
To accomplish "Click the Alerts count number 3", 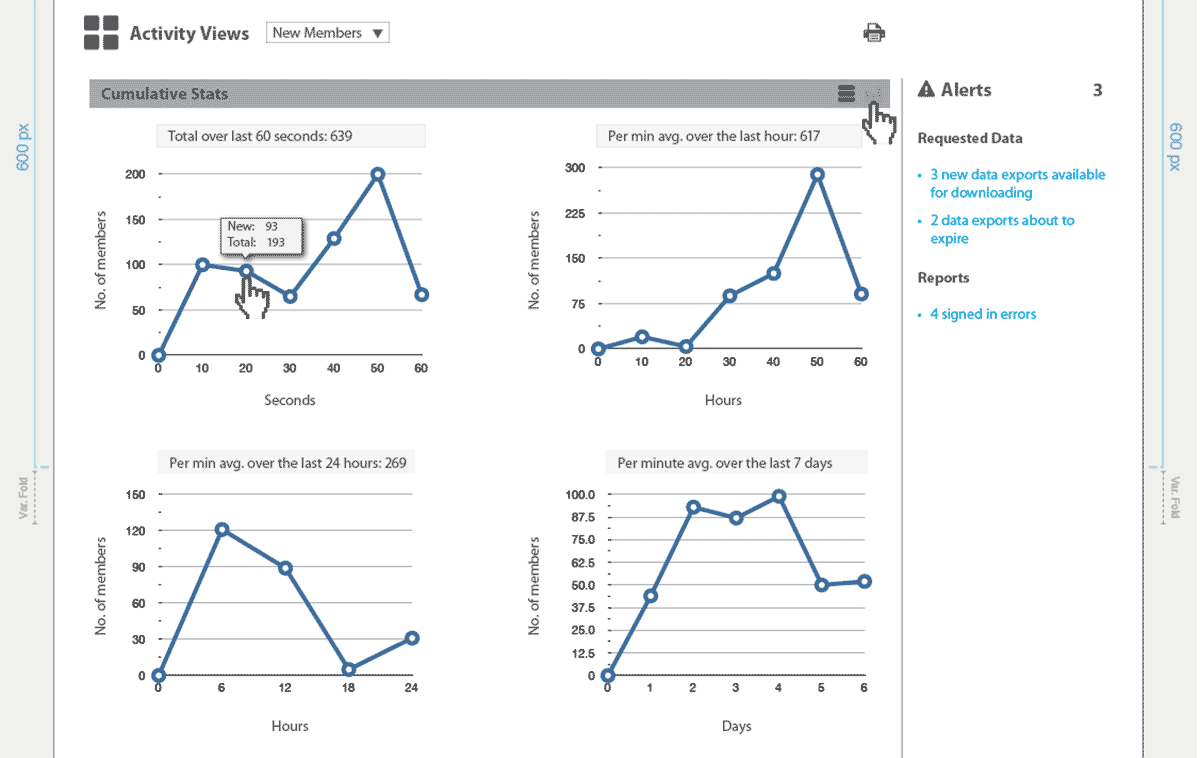I will tap(1097, 90).
